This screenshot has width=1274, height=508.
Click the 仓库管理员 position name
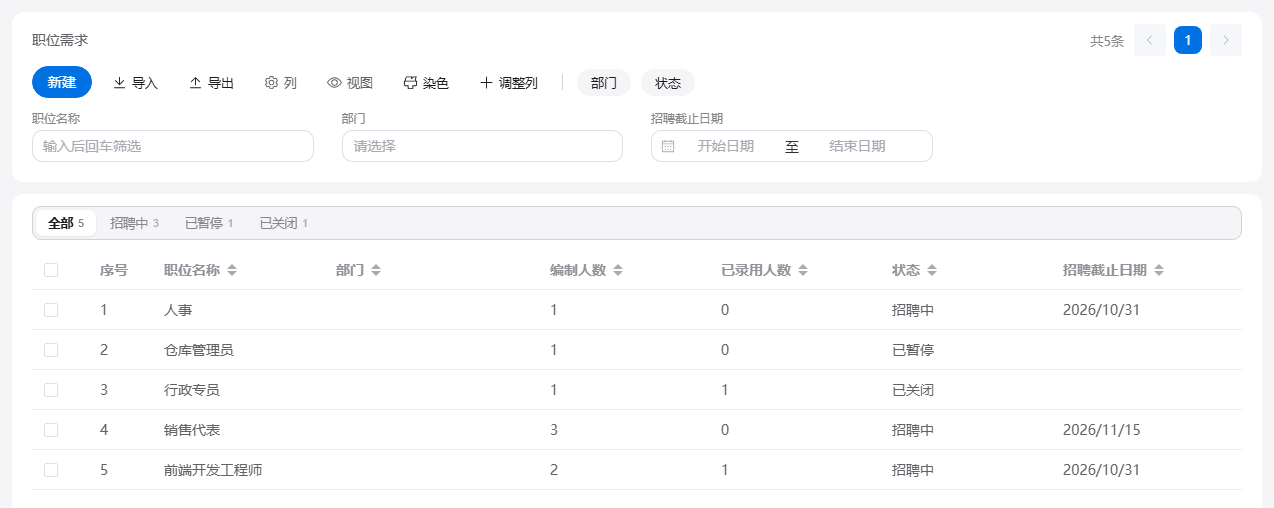(199, 350)
